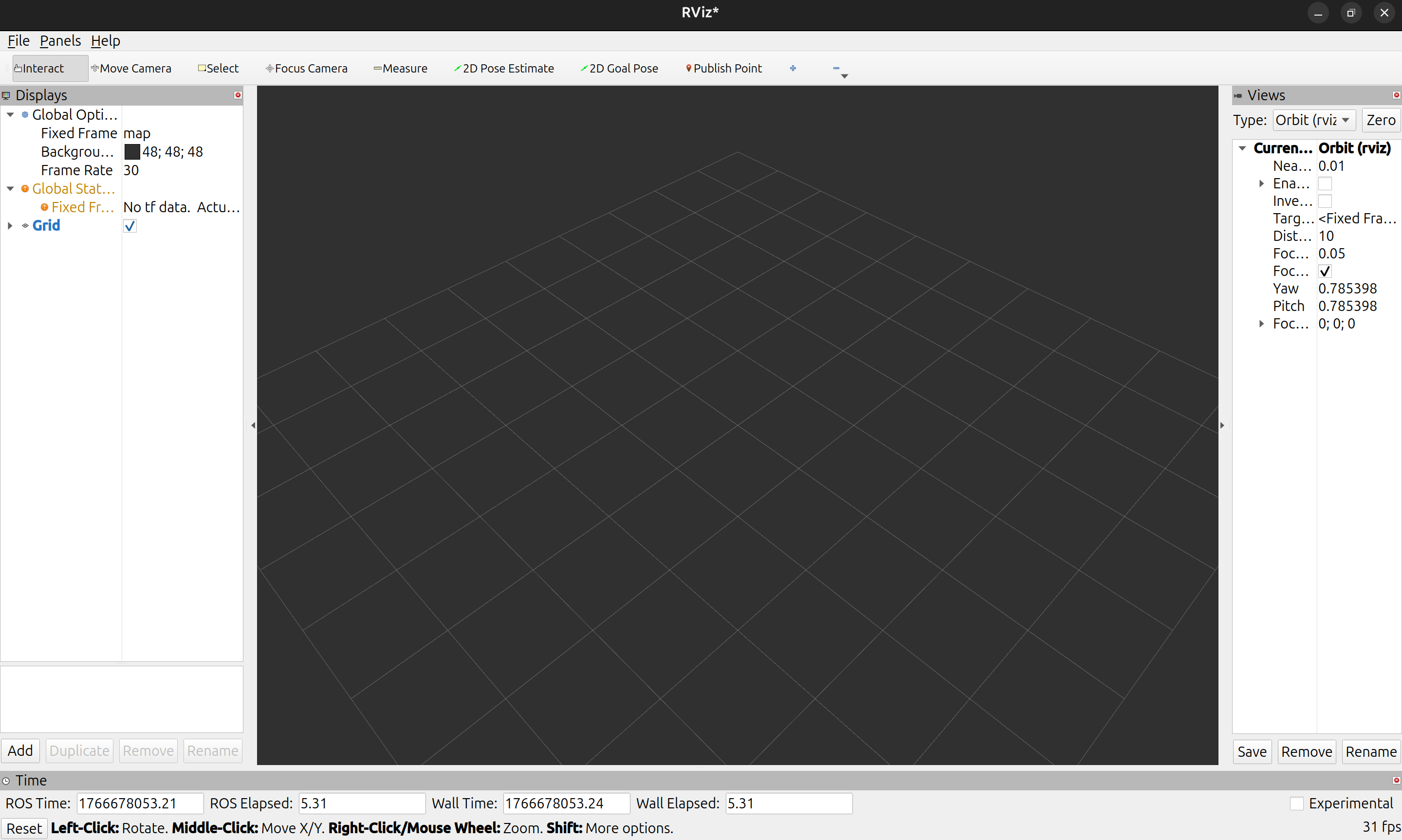Click the Grid display icon

coord(25,226)
